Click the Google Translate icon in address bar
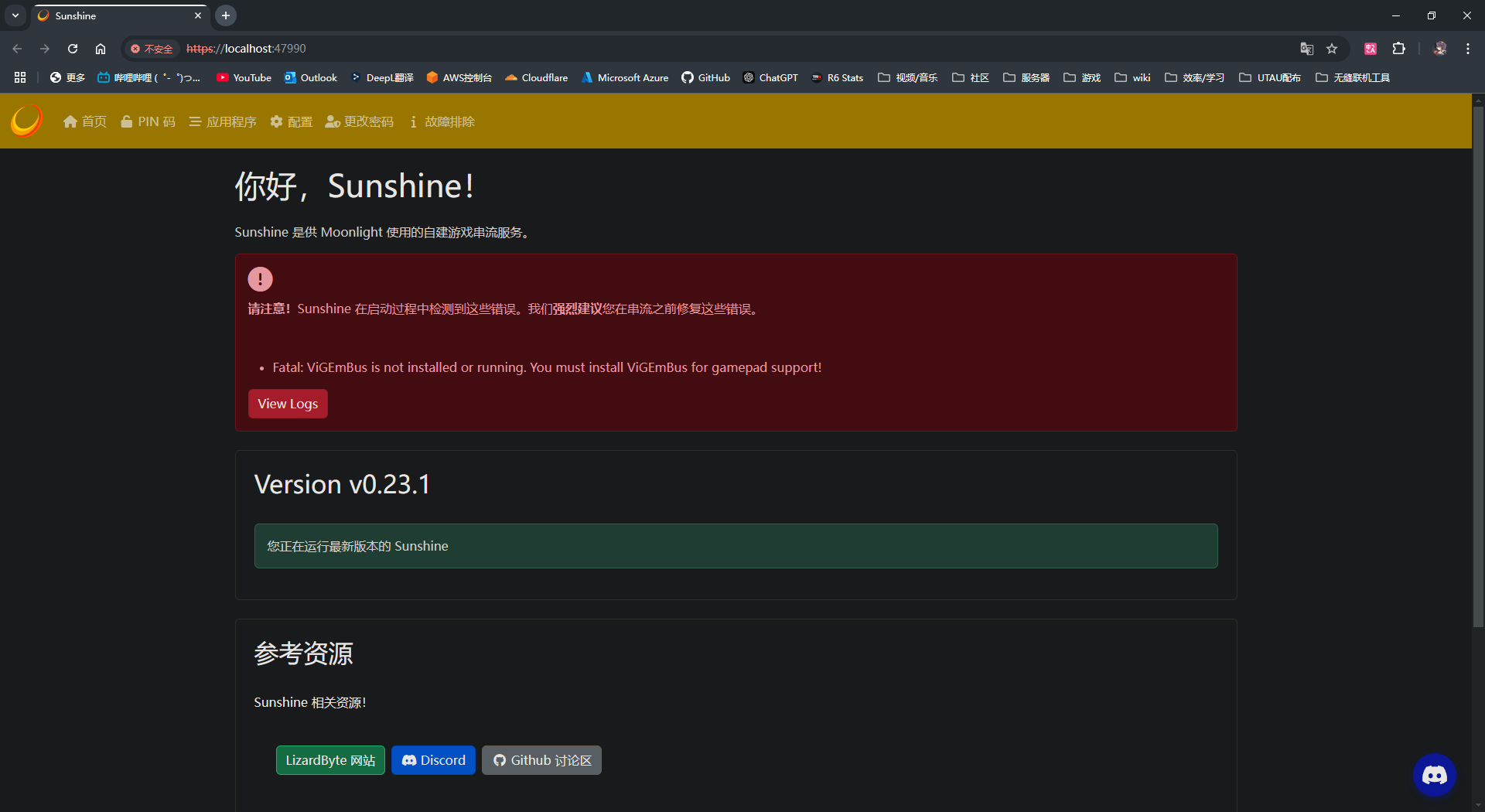This screenshot has height=812, width=1485. [x=1306, y=49]
